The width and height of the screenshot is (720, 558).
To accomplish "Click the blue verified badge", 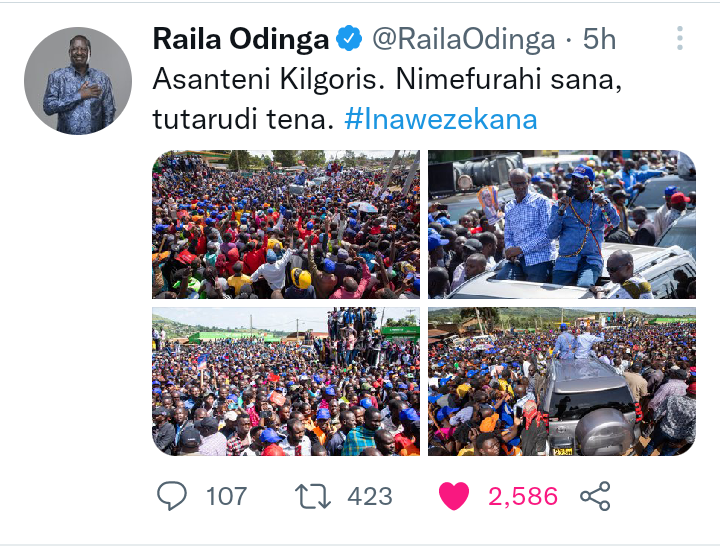I will [x=349, y=38].
